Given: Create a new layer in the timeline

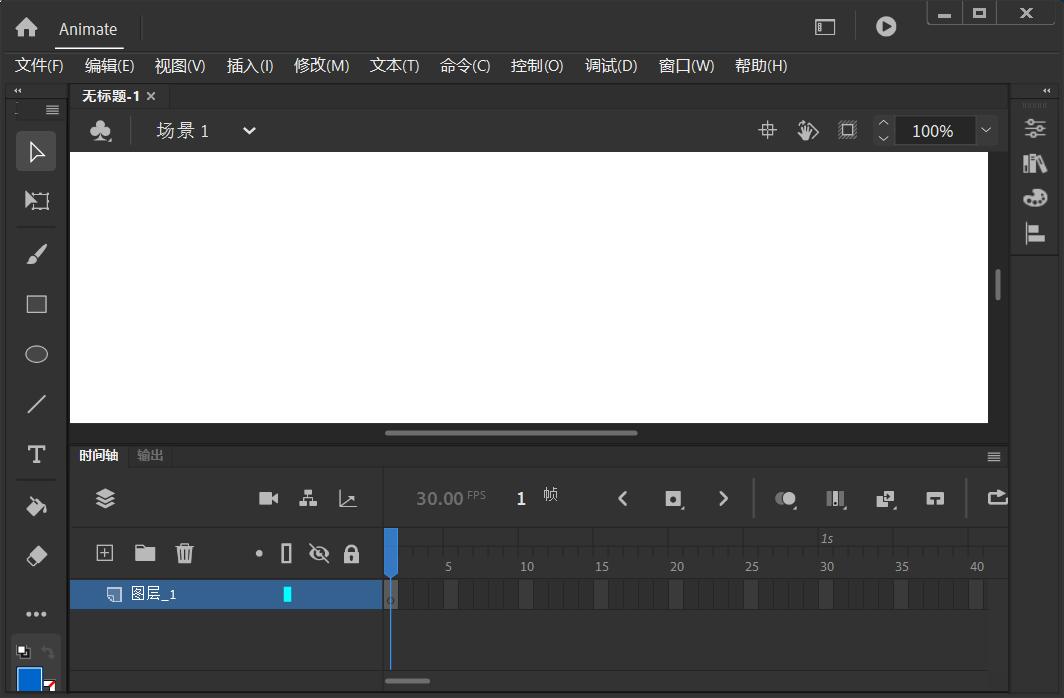Looking at the screenshot, I should [x=104, y=553].
